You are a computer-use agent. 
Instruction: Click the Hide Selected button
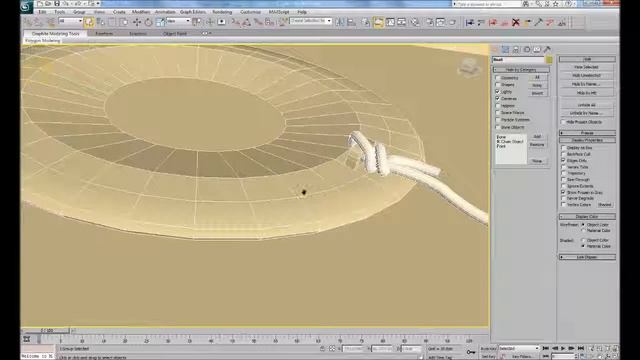(587, 67)
